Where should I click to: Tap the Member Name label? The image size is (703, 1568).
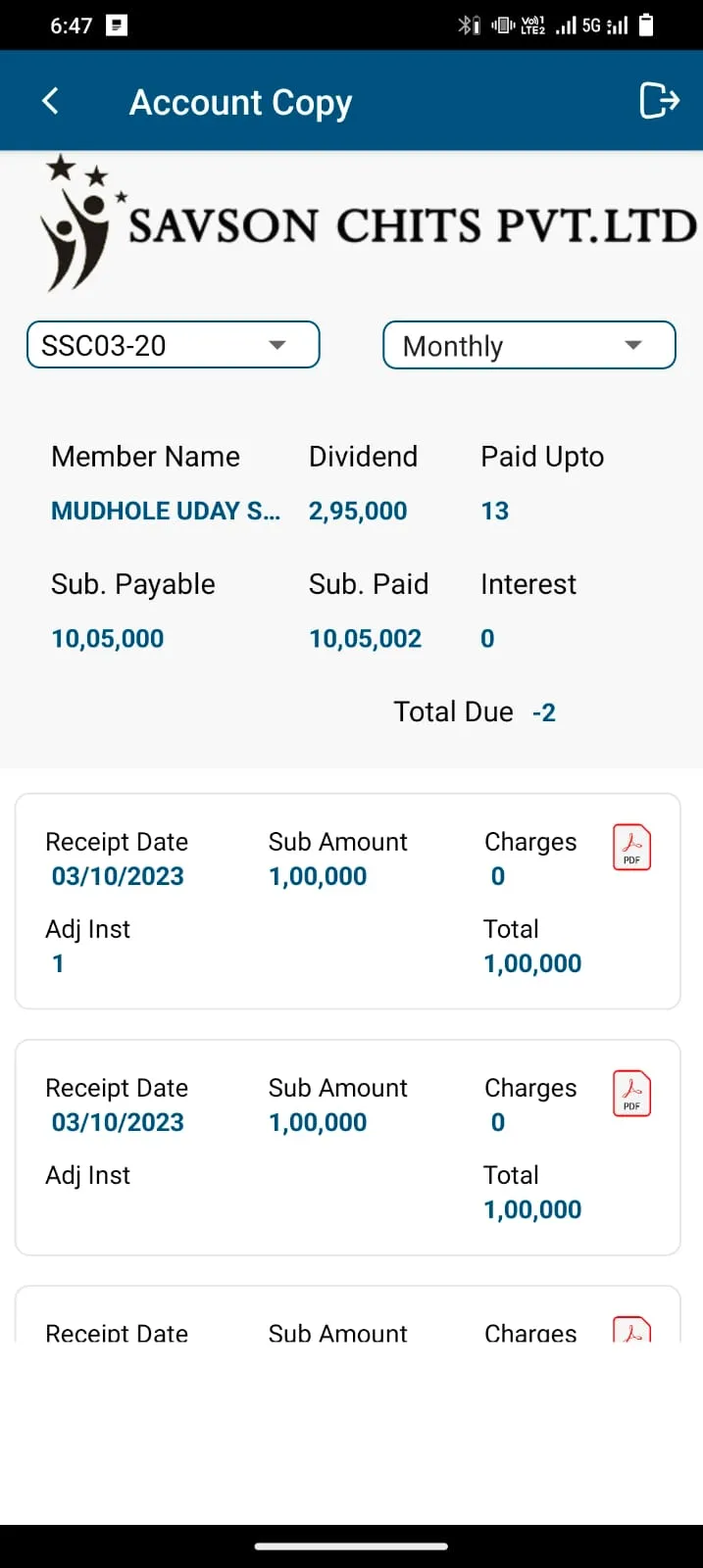coord(145,457)
